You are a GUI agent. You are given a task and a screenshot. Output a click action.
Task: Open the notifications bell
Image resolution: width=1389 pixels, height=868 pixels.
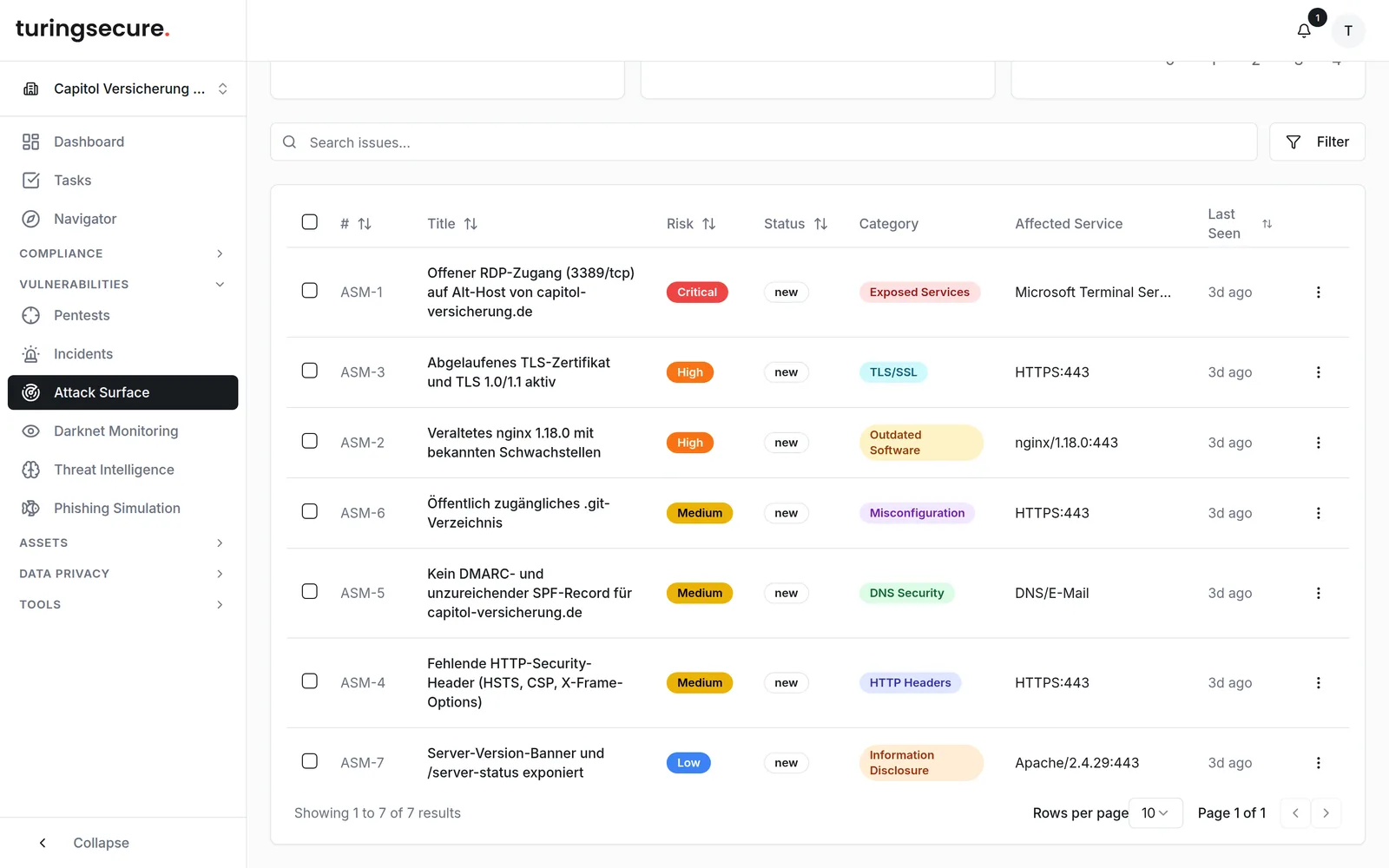pos(1304,30)
